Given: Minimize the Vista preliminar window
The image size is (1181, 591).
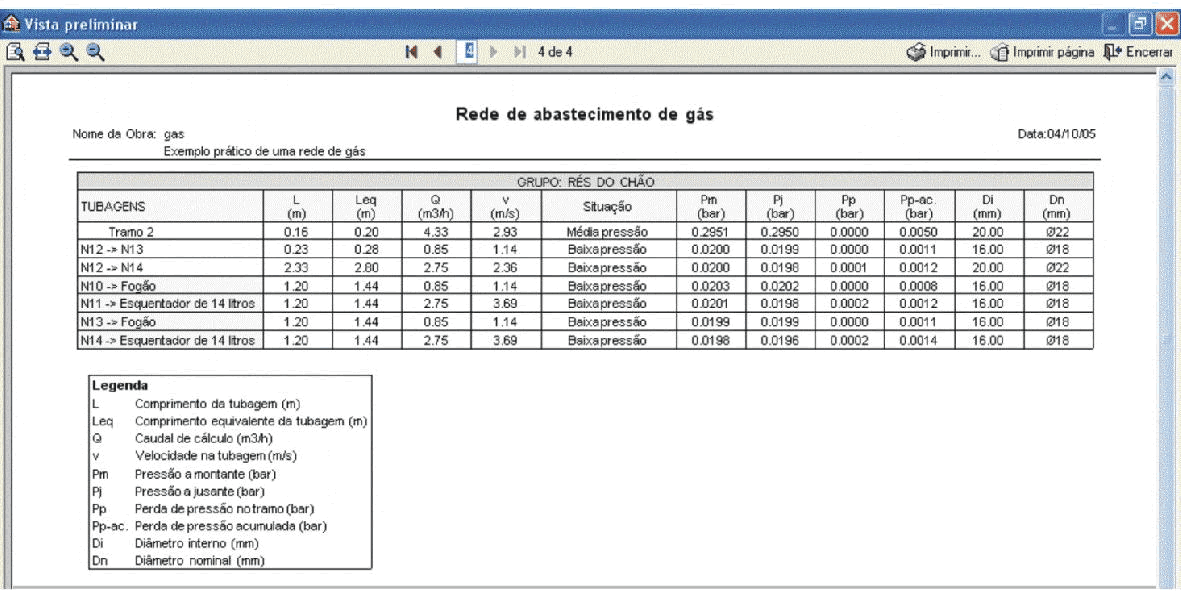Looking at the screenshot, I should click(1115, 25).
